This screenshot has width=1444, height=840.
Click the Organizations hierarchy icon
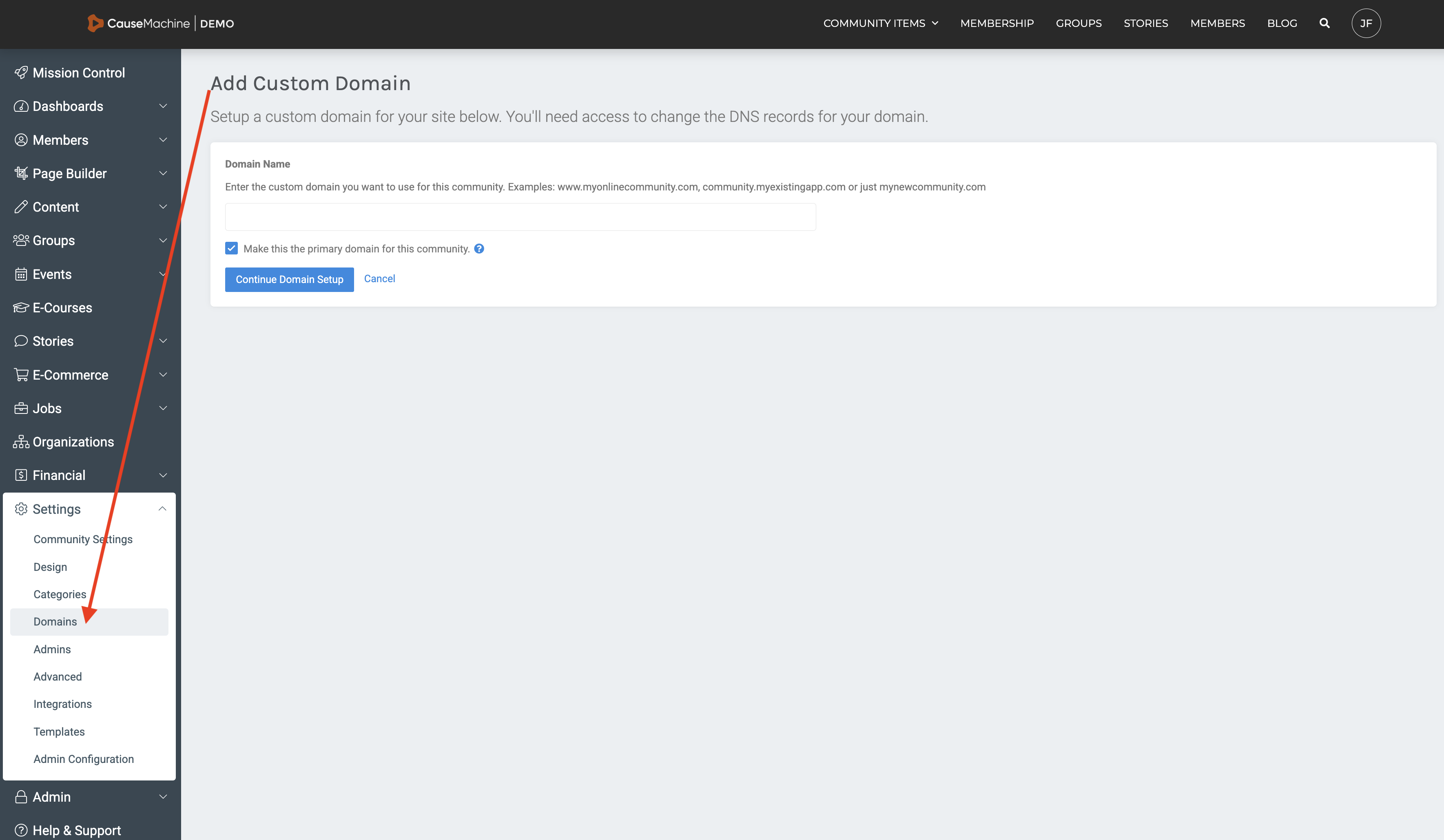click(21, 442)
